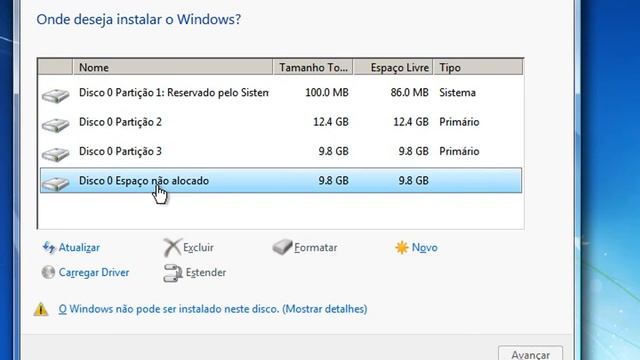Click the yellow warning triangle icon

(x=41, y=309)
